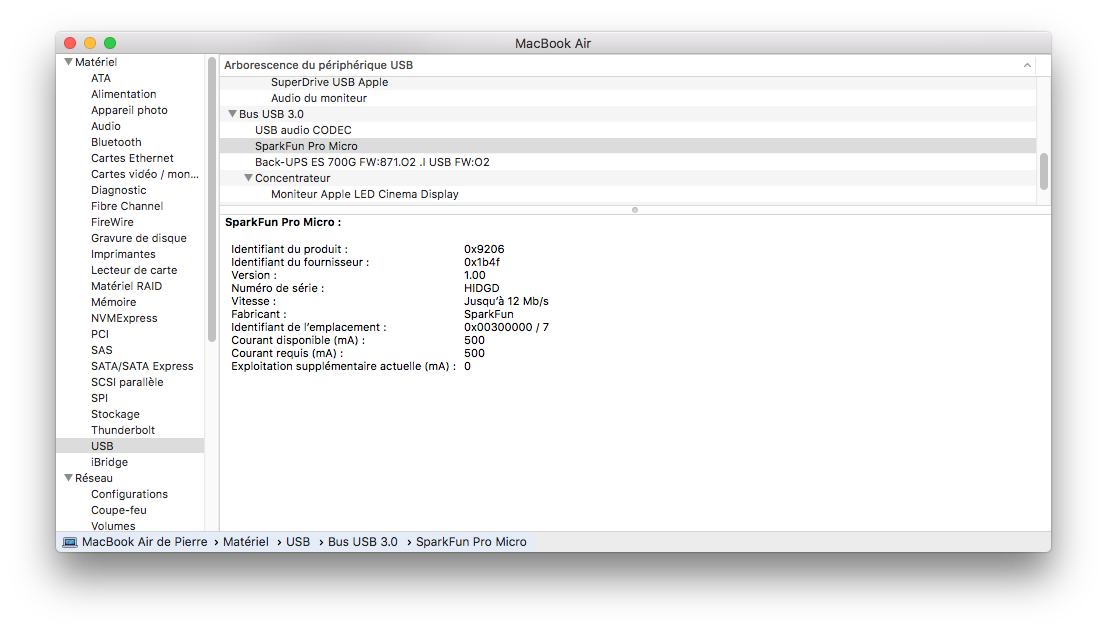Viewport: 1107px width, 632px height.
Task: Click the USB tree vertical scrollbar thumb
Action: pos(1043,171)
